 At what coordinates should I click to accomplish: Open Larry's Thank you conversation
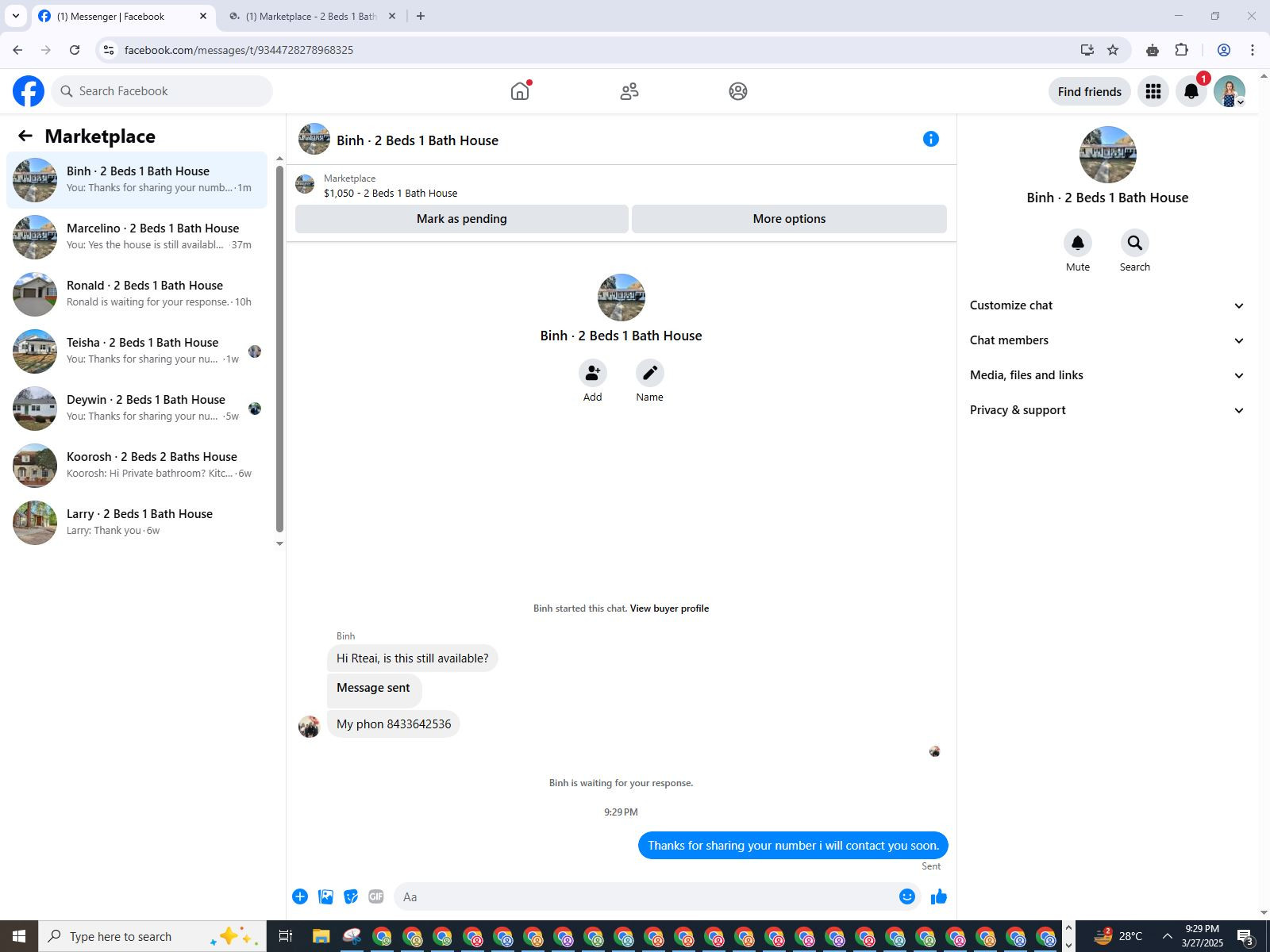[x=137, y=523]
